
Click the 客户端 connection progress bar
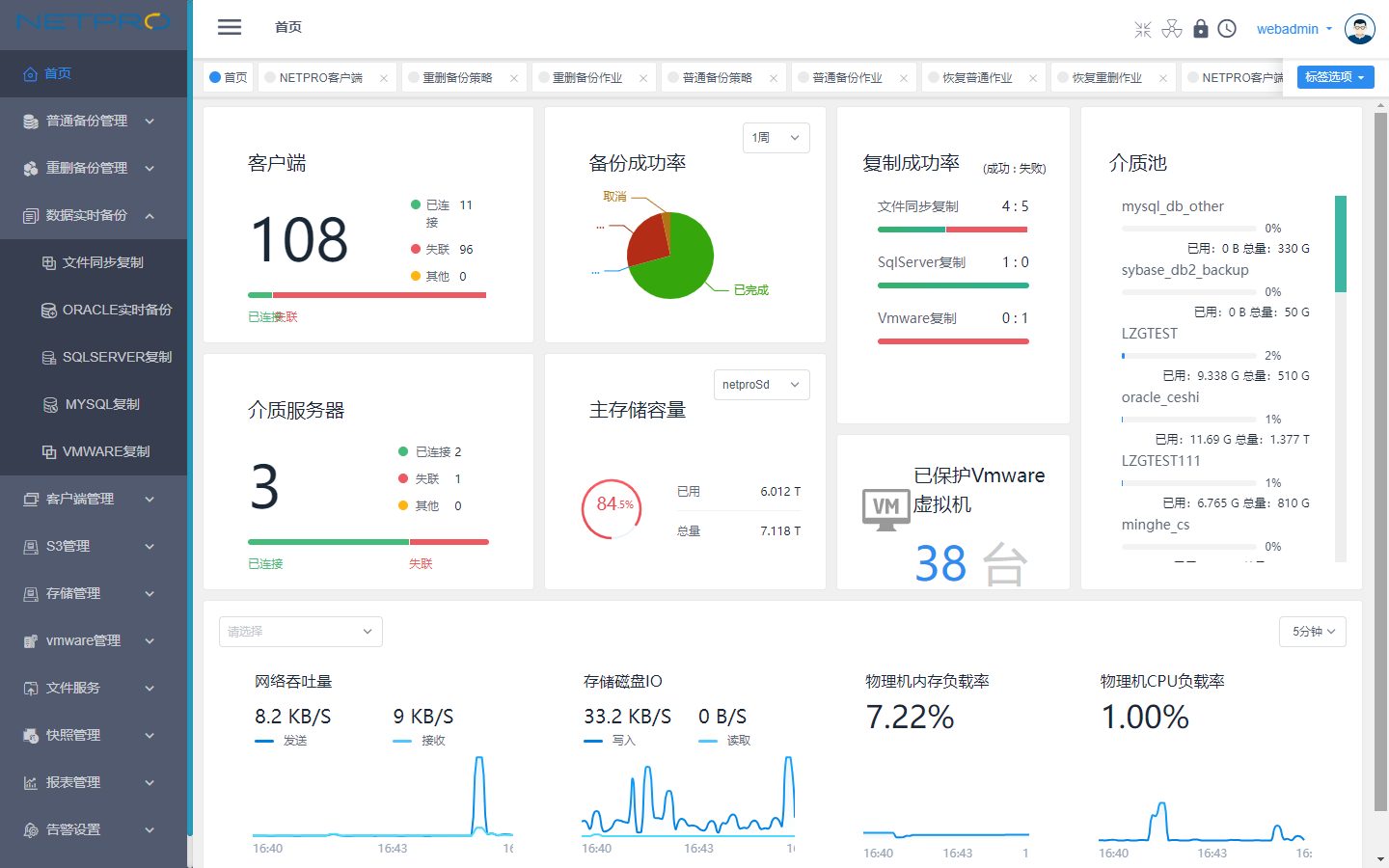(x=367, y=295)
